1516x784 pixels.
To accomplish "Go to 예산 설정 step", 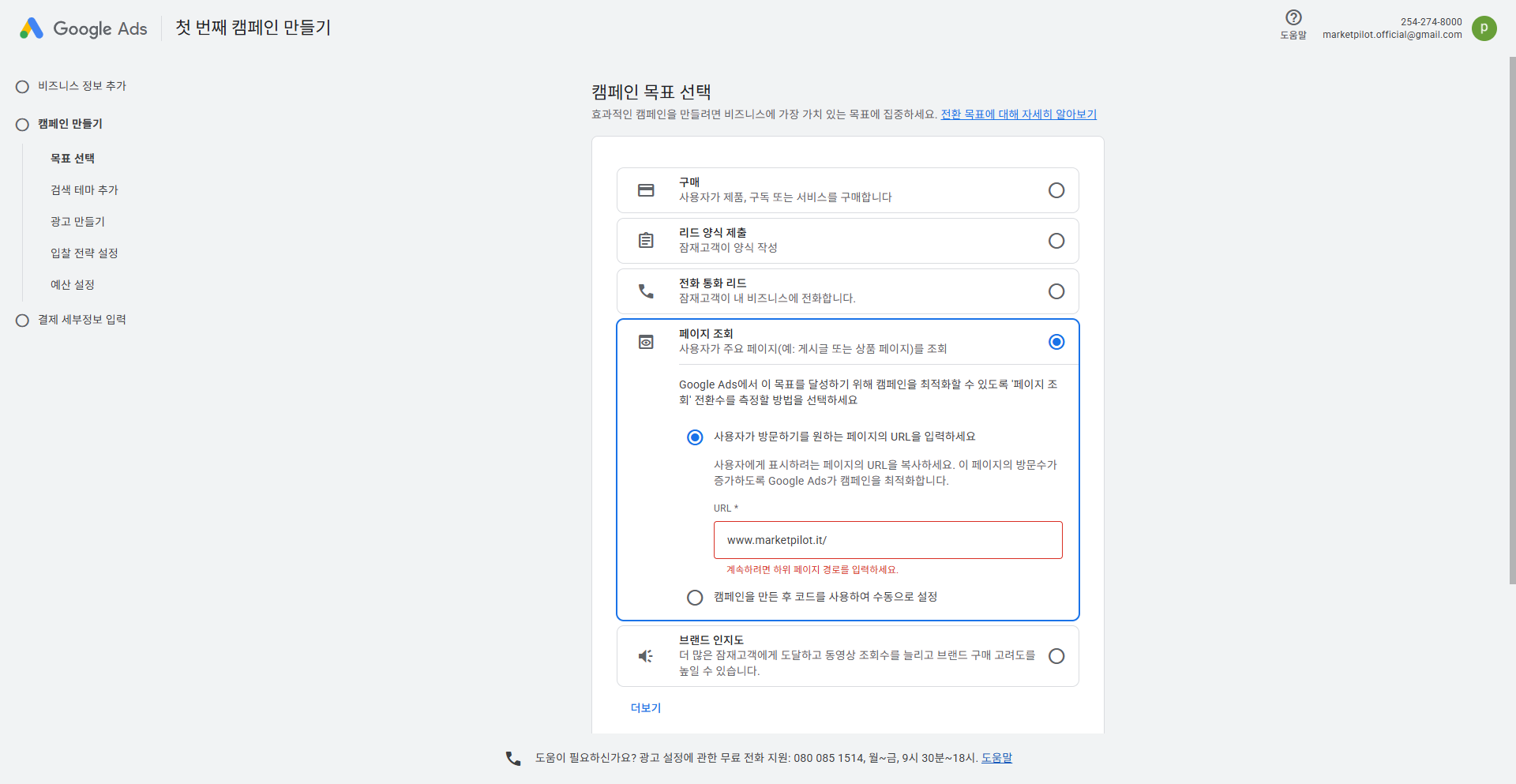I will pyautogui.click(x=73, y=285).
